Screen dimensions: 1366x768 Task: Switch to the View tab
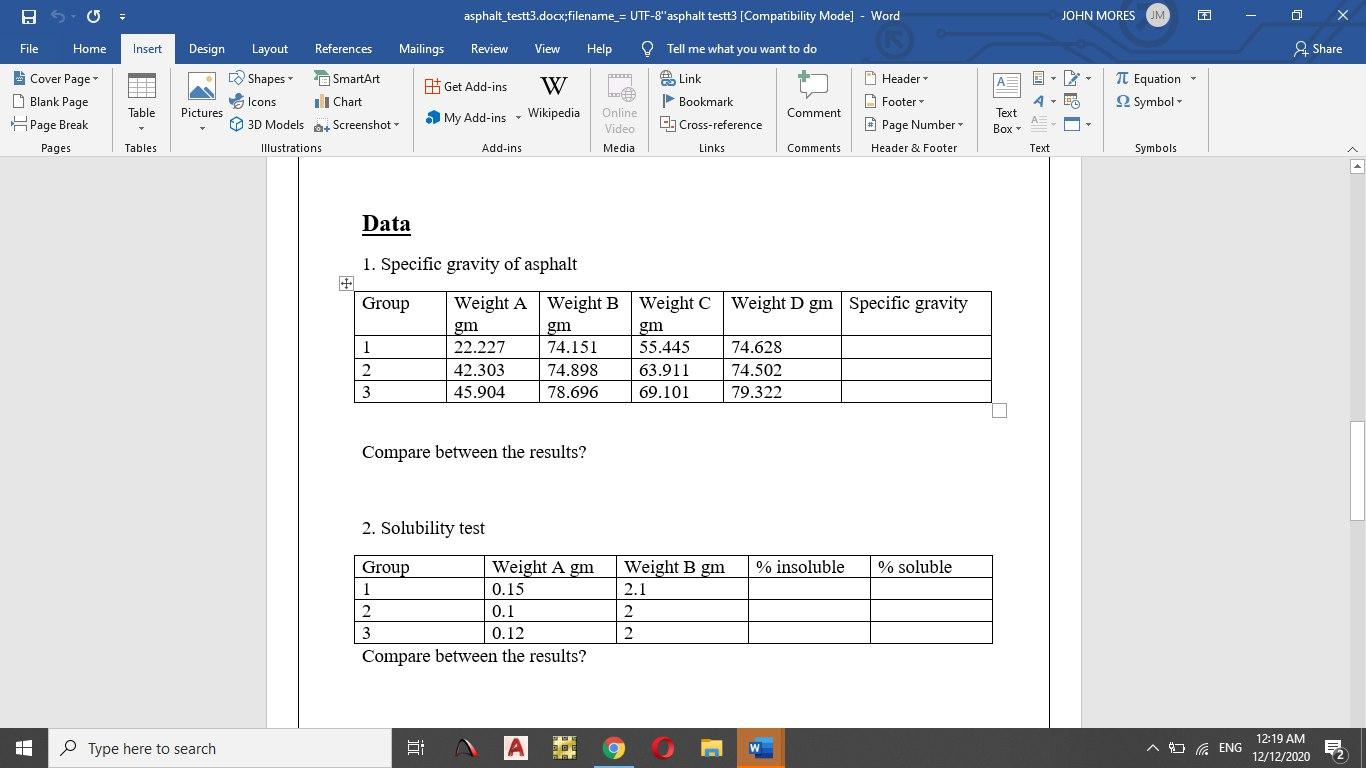click(547, 48)
